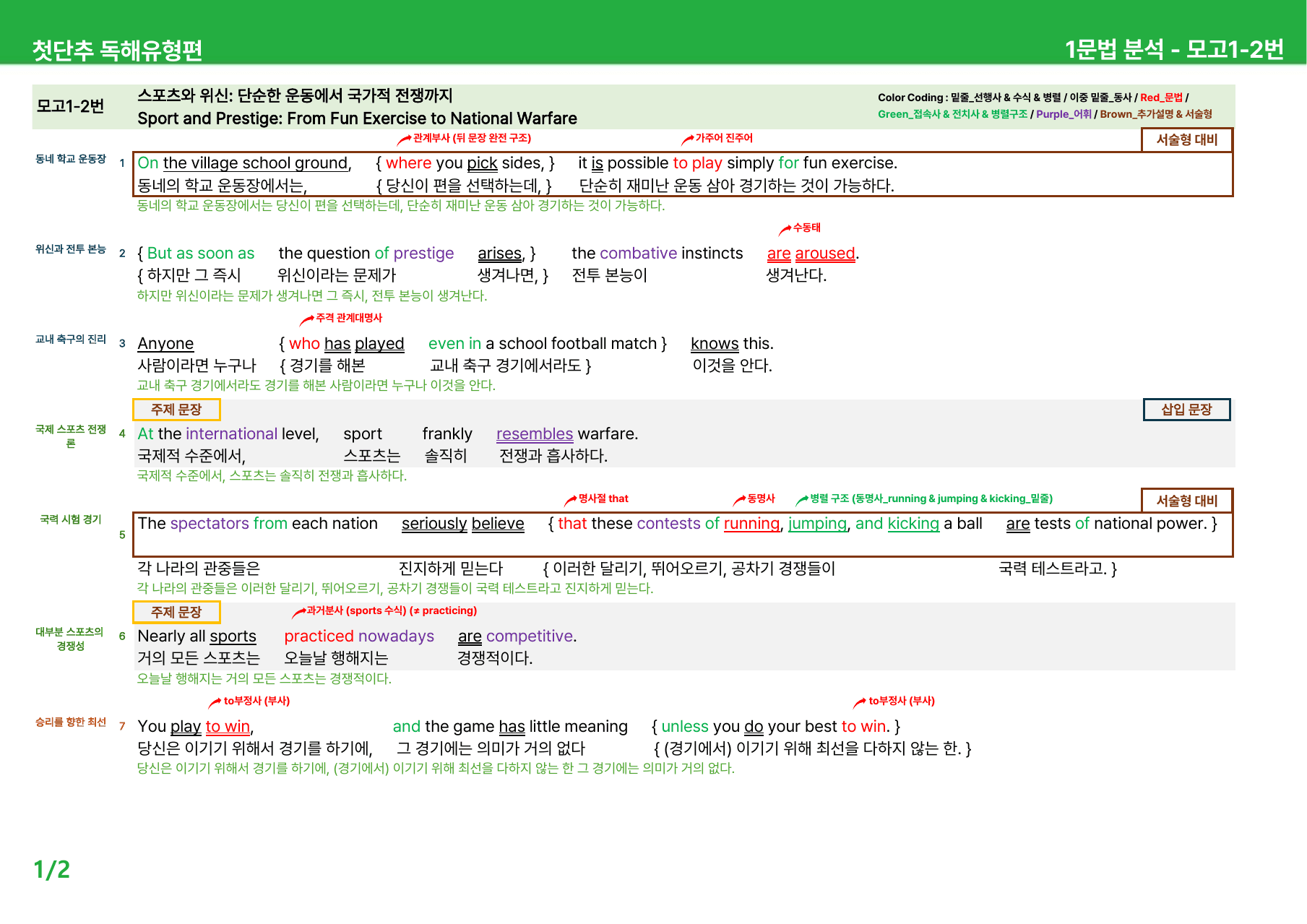Click the margin label '승리를 향한 최선'
Image resolution: width=1307 pixels, height=924 pixels.
(71, 722)
